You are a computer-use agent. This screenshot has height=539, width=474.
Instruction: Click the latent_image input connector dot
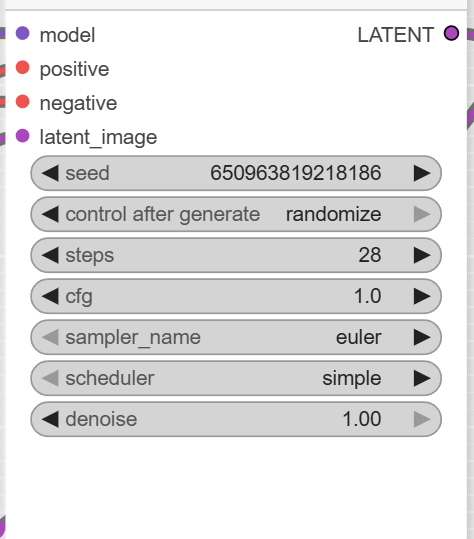click(x=23, y=135)
